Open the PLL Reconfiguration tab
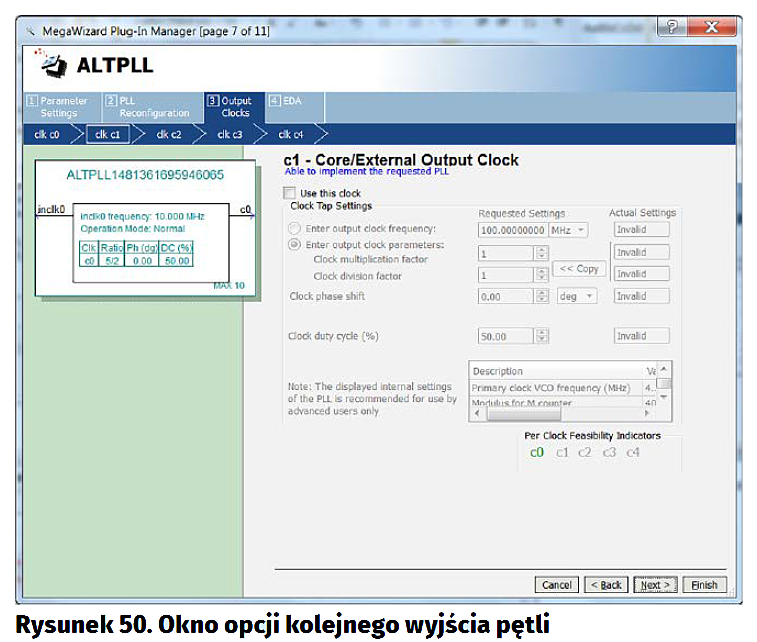The image size is (757, 642). [147, 106]
